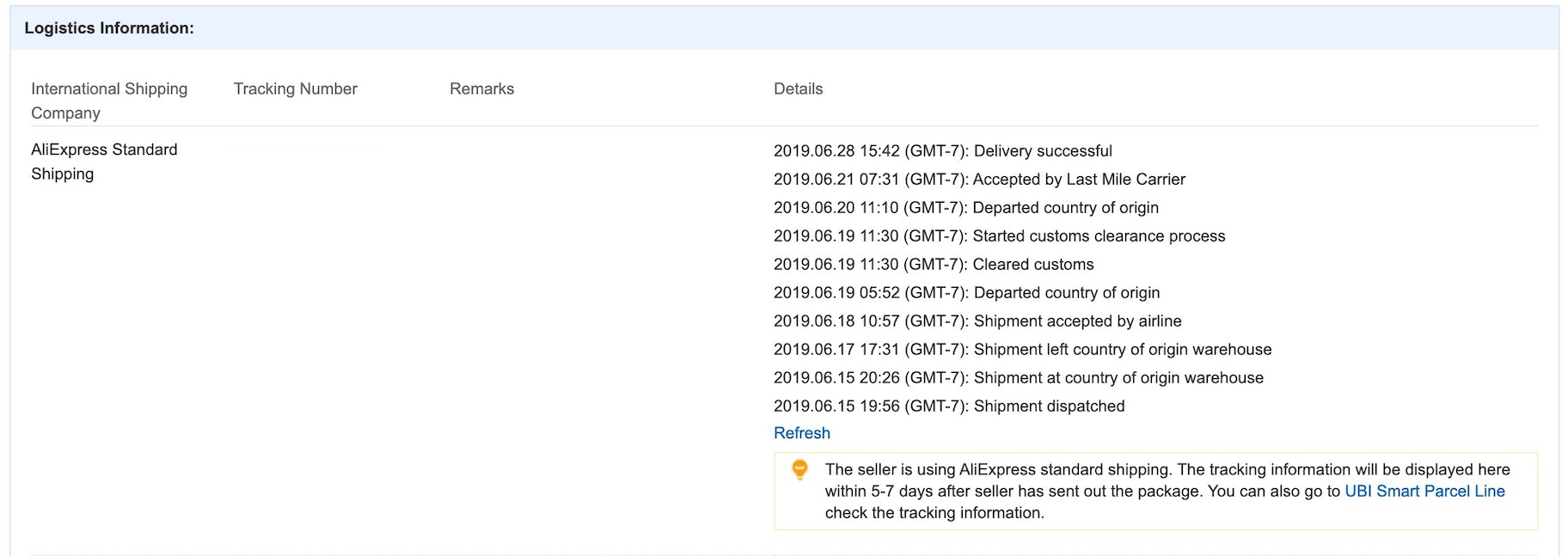Screen dimensions: 1568x556
Task: Click the Remarks column header
Action: (481, 89)
